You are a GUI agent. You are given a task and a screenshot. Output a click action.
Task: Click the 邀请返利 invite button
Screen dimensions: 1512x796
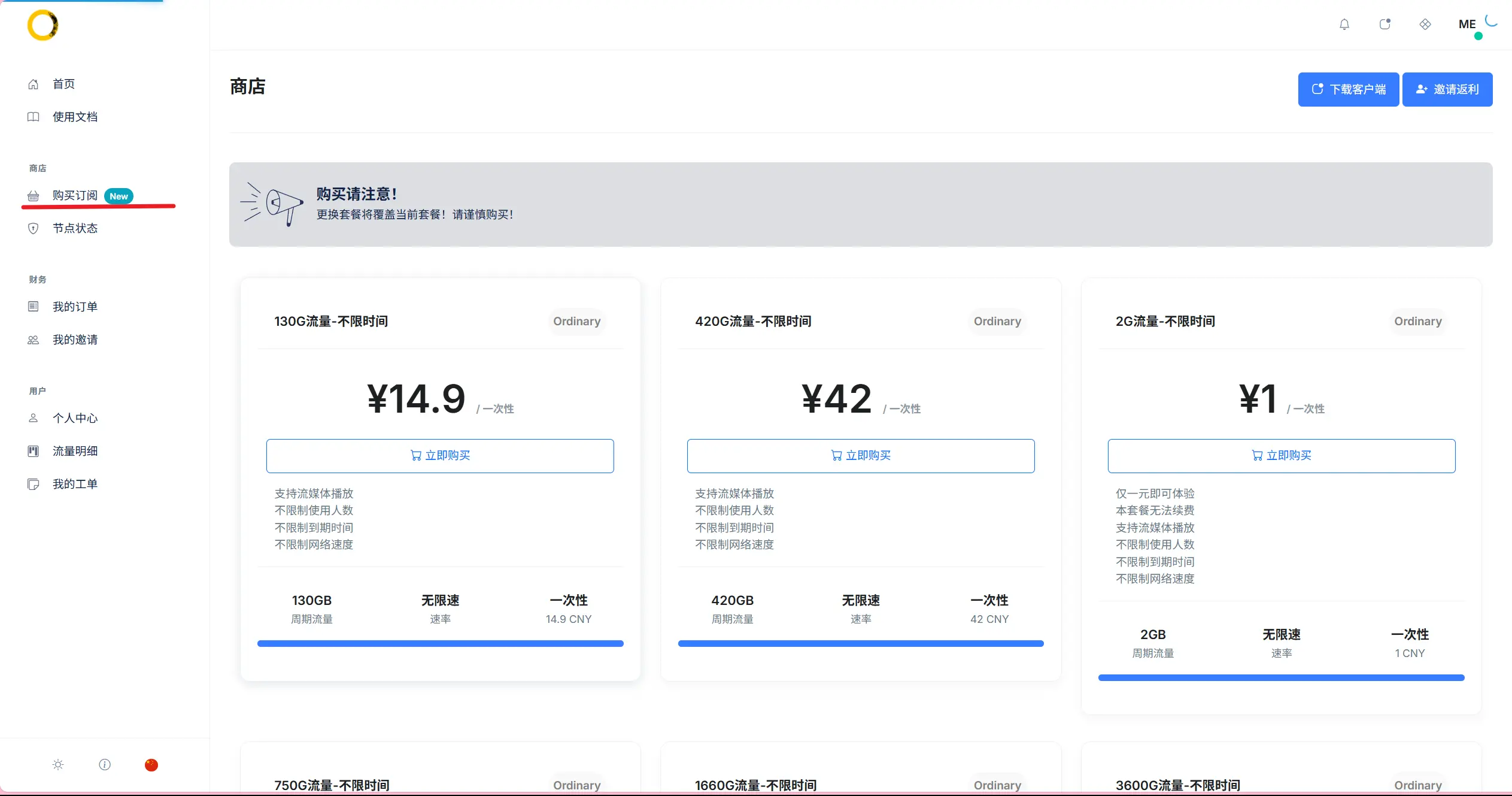pos(1447,90)
